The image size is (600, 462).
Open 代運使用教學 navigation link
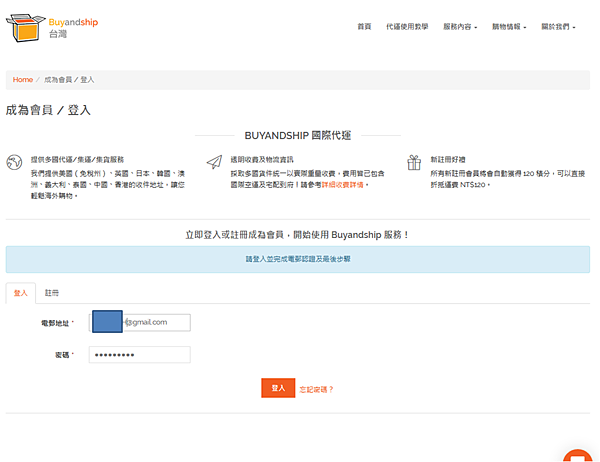407,26
